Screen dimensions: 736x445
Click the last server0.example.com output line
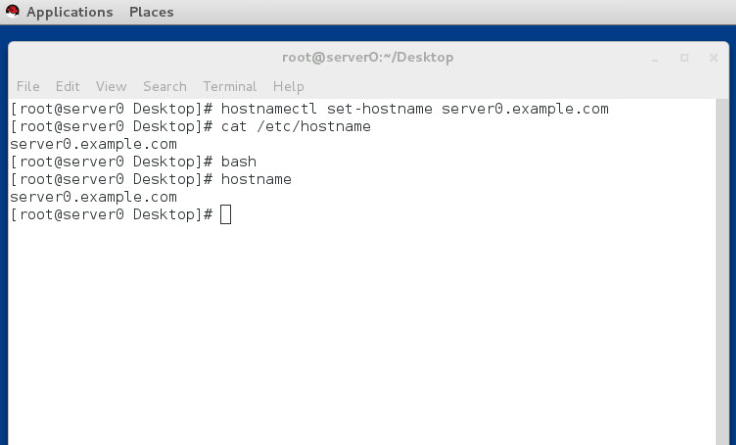93,197
